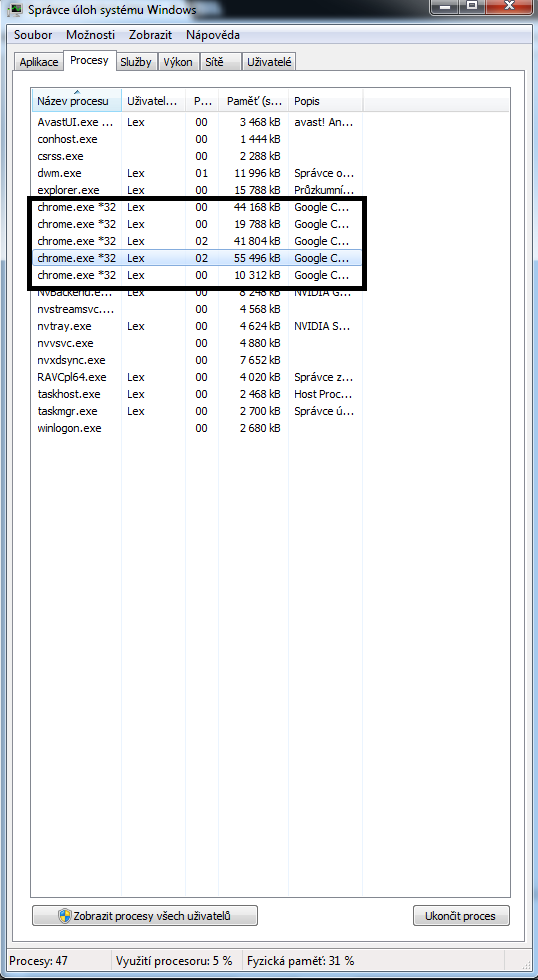Switch to the Procesy tab
The width and height of the screenshot is (538, 980).
click(x=89, y=61)
